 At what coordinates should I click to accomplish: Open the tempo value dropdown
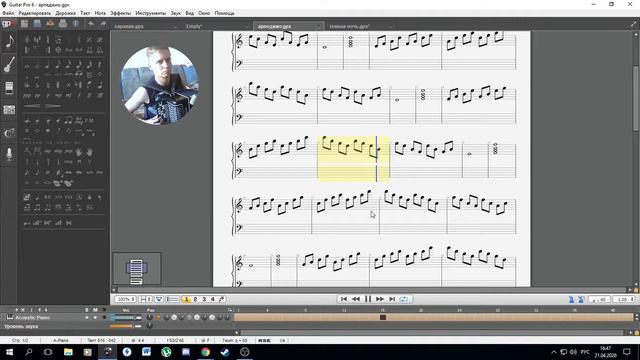599,300
